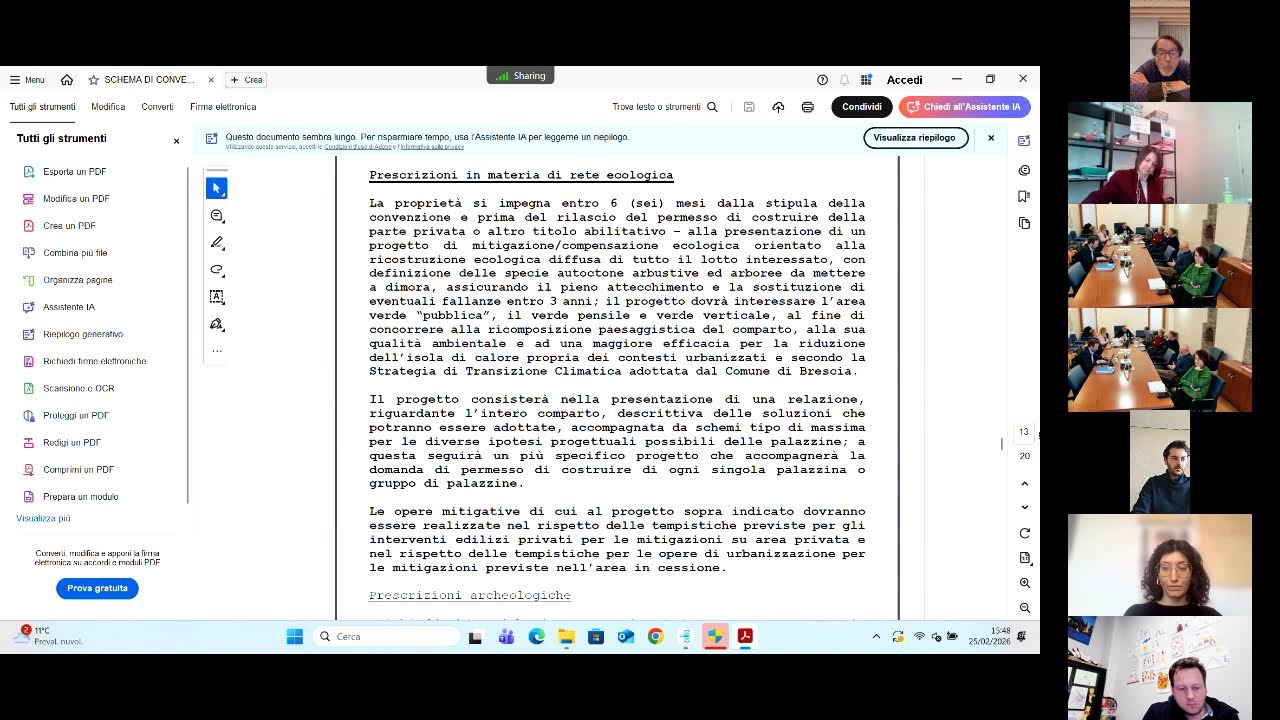Select the arrow selection tool
This screenshot has width=1280, height=720.
point(216,188)
